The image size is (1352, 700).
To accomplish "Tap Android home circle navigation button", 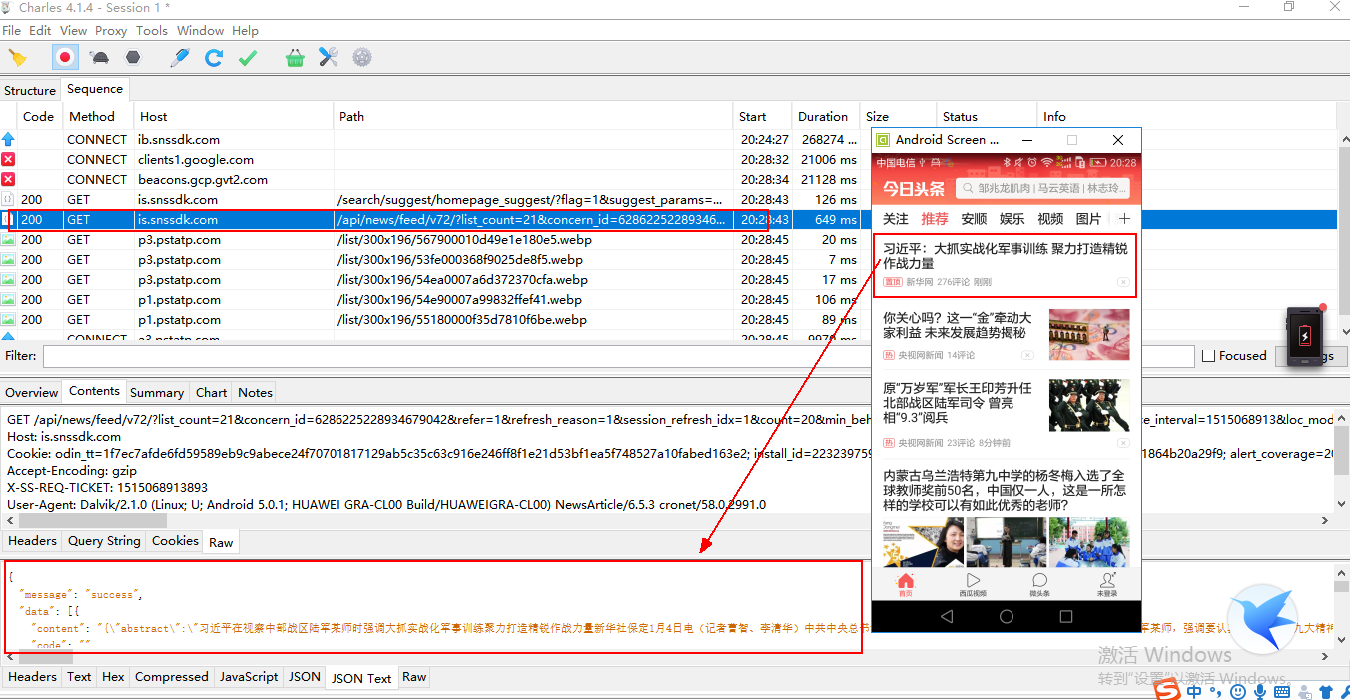I will point(1007,616).
